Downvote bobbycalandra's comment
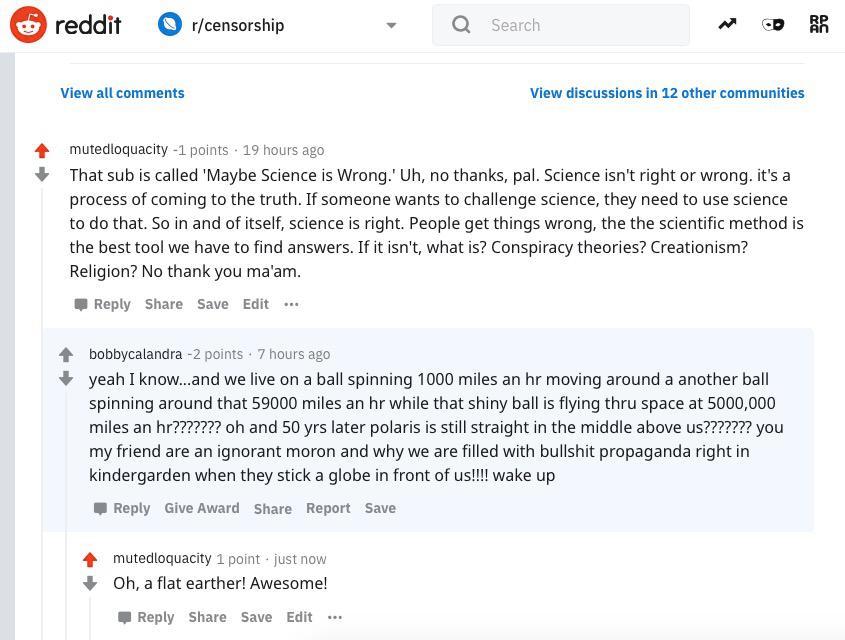Viewport: 845px width, 640px height. pyautogui.click(x=66, y=379)
